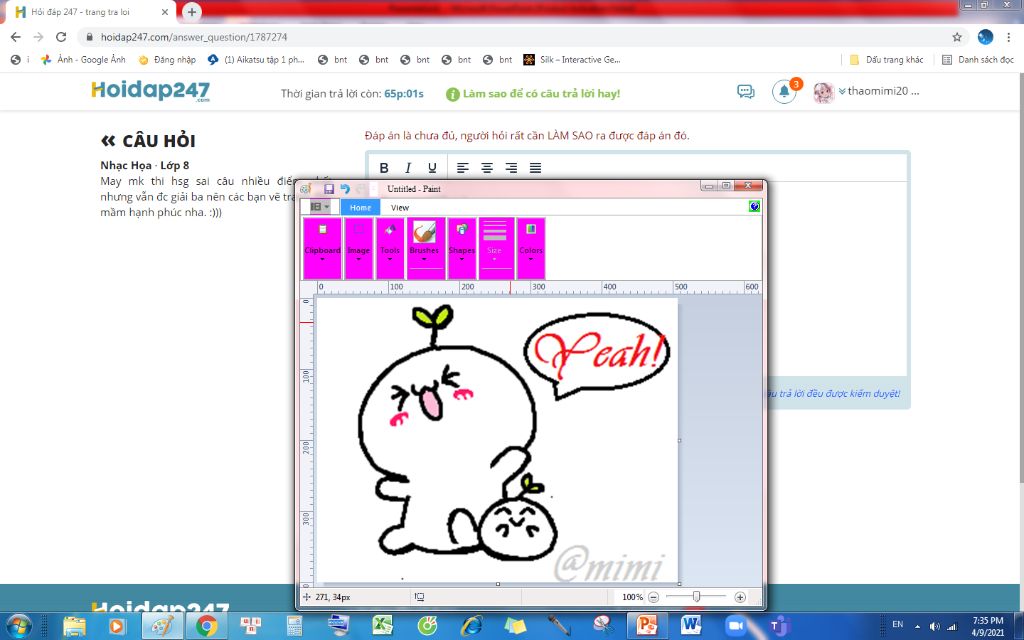This screenshot has width=1024, height=640.
Task: Expand the Shapes group
Action: 462,248
